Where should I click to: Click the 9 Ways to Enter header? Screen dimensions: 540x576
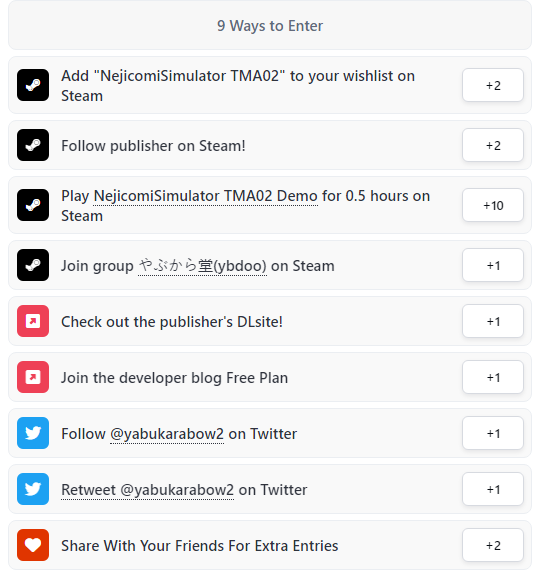pyautogui.click(x=270, y=25)
